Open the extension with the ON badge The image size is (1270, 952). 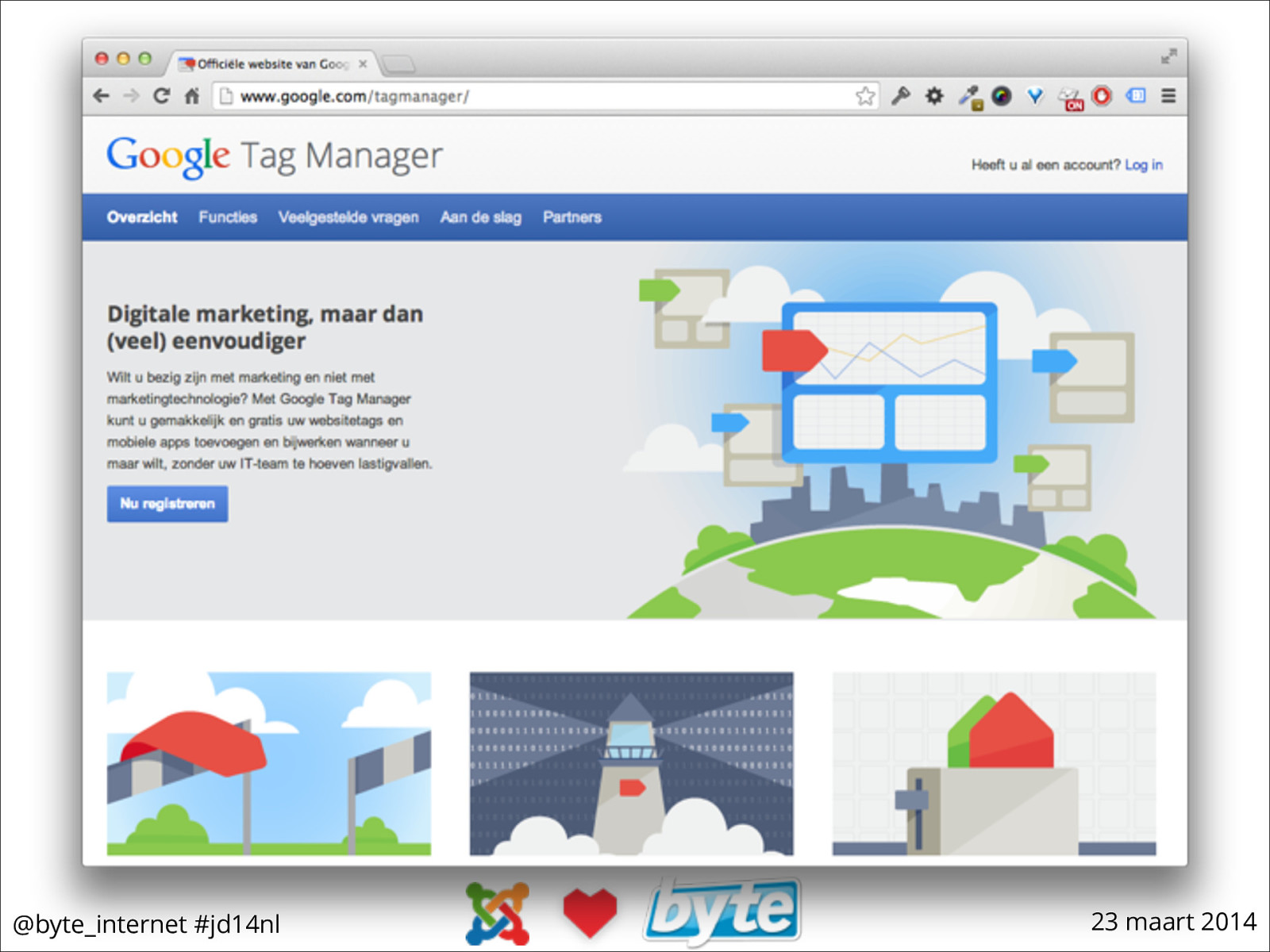[1070, 98]
